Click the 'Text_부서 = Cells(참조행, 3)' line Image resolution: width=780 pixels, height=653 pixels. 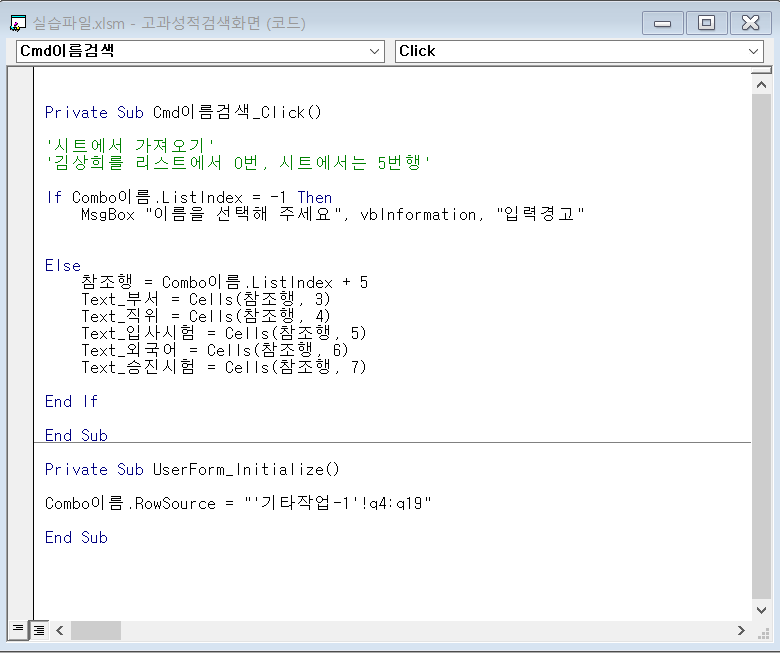coord(206,299)
